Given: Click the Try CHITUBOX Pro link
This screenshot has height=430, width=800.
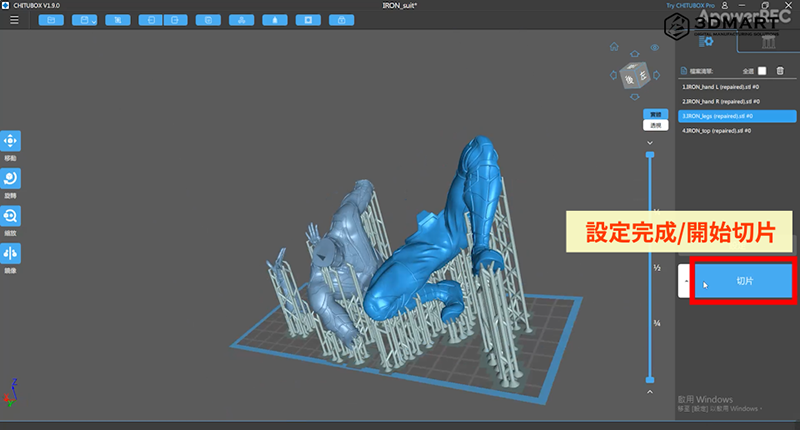Looking at the screenshot, I should [692, 5].
